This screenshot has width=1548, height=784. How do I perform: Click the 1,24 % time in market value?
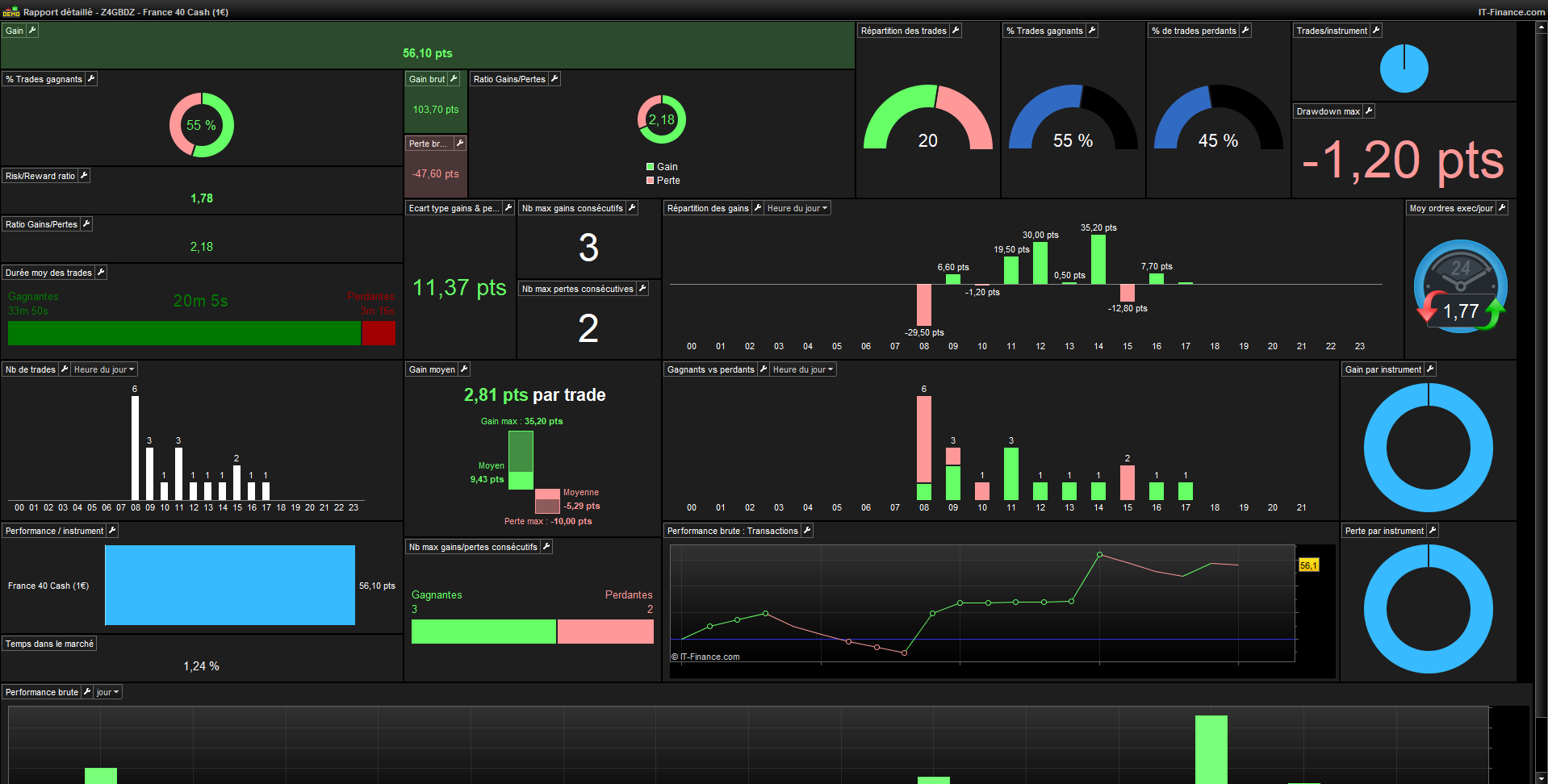(202, 666)
